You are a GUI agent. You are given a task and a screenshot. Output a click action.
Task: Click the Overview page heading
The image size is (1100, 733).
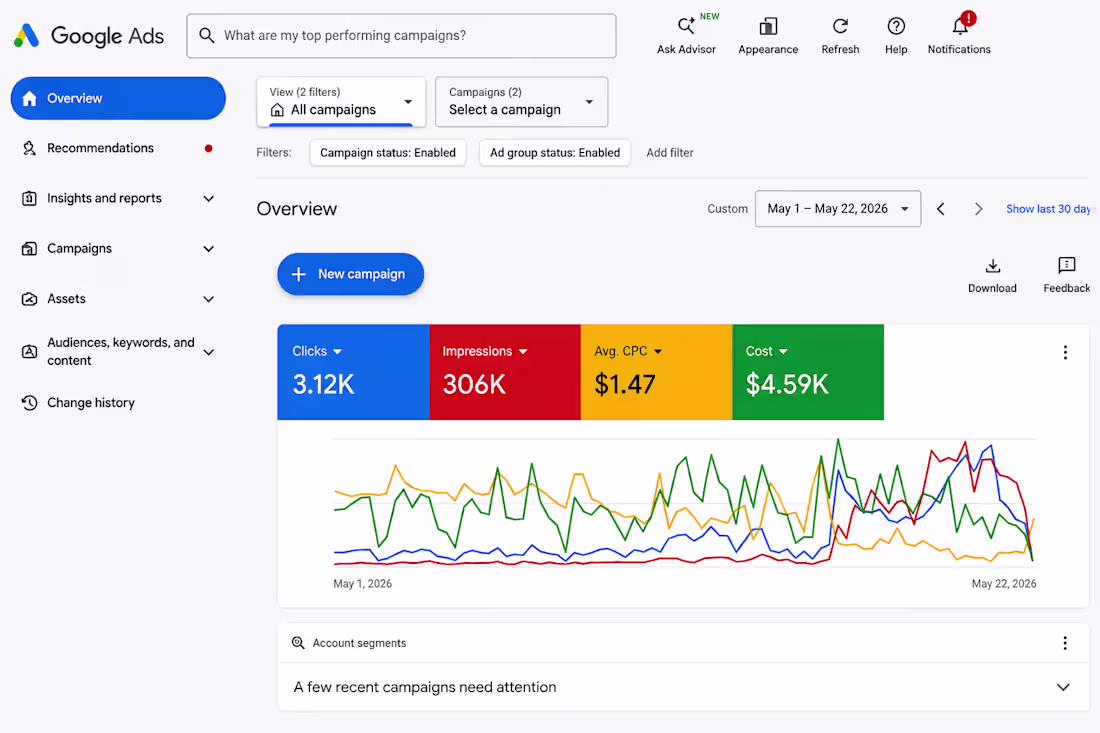coord(297,209)
